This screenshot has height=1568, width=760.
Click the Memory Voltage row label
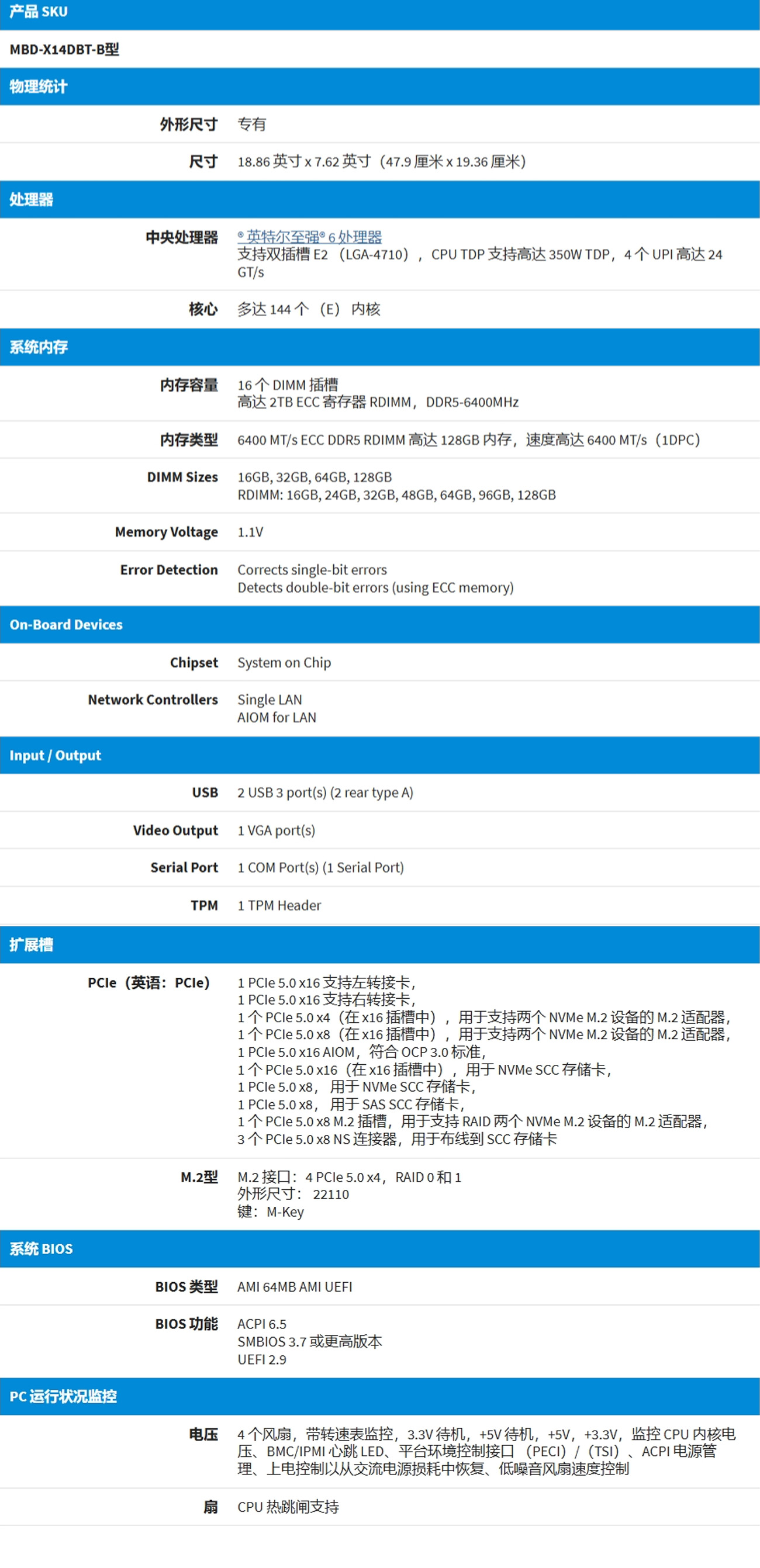166,532
